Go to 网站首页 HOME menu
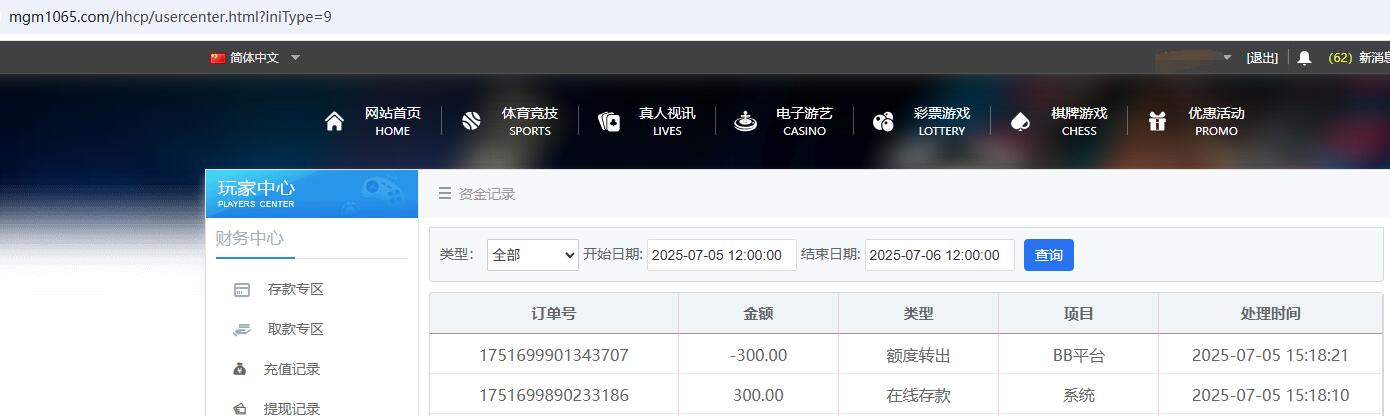The width and height of the screenshot is (1390, 416). (x=392, y=121)
